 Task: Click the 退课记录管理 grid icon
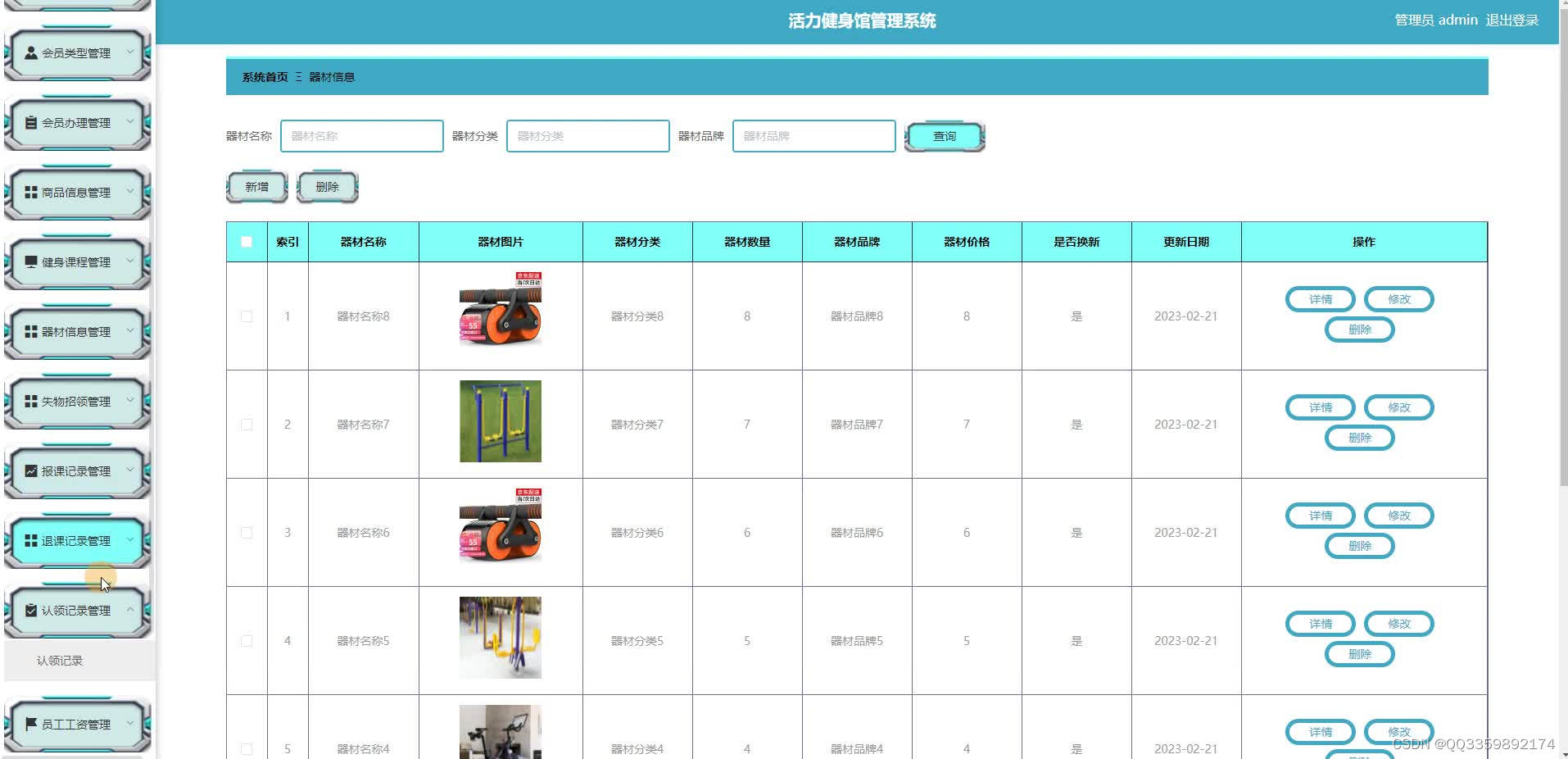[x=31, y=541]
